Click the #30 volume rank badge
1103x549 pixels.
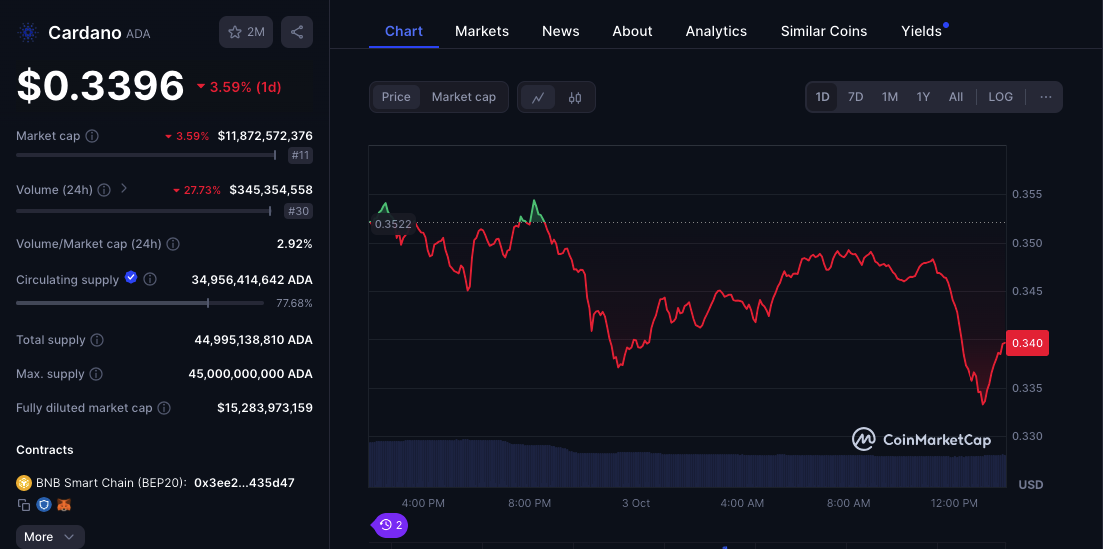click(x=298, y=211)
